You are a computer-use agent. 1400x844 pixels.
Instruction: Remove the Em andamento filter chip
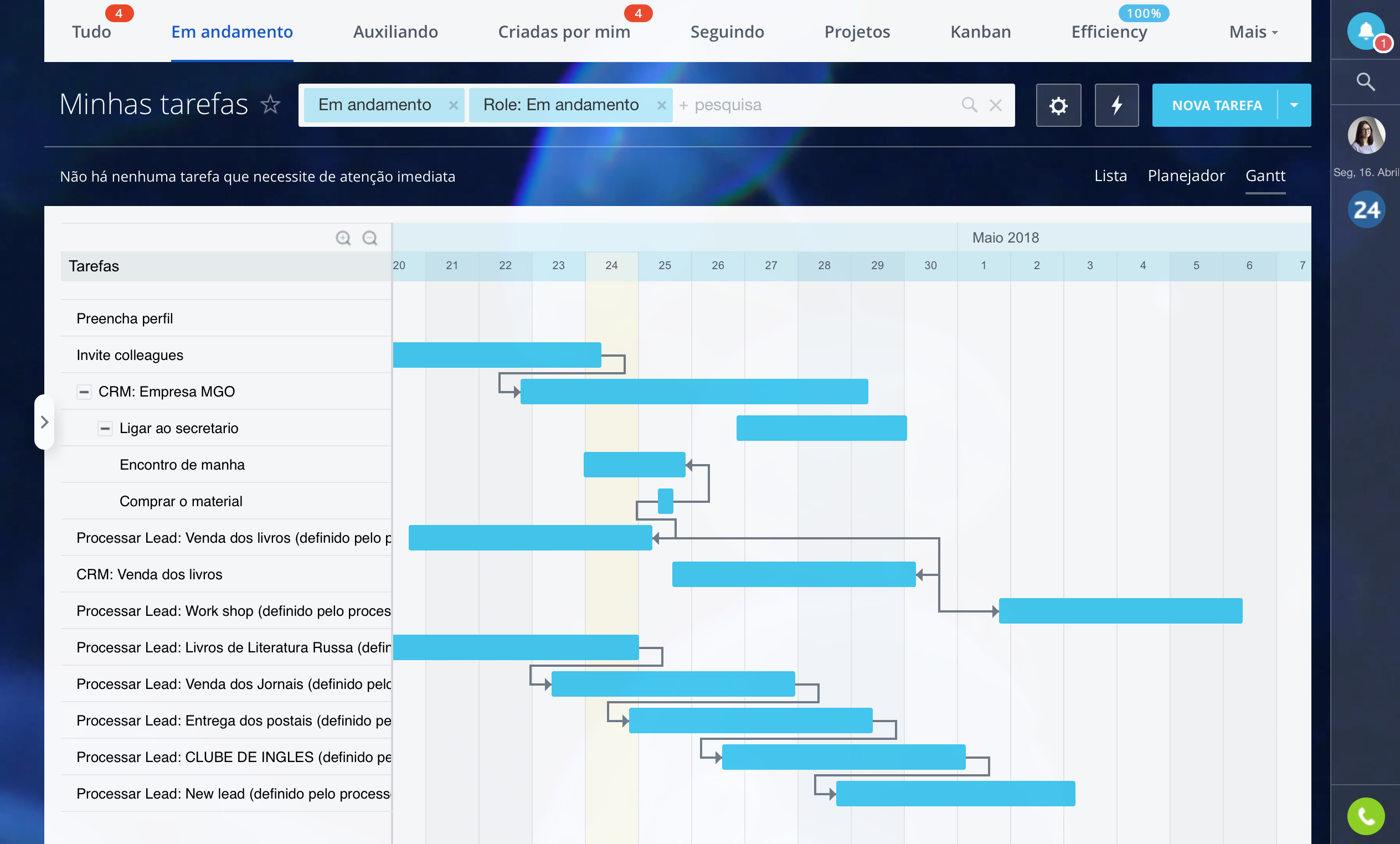(454, 105)
